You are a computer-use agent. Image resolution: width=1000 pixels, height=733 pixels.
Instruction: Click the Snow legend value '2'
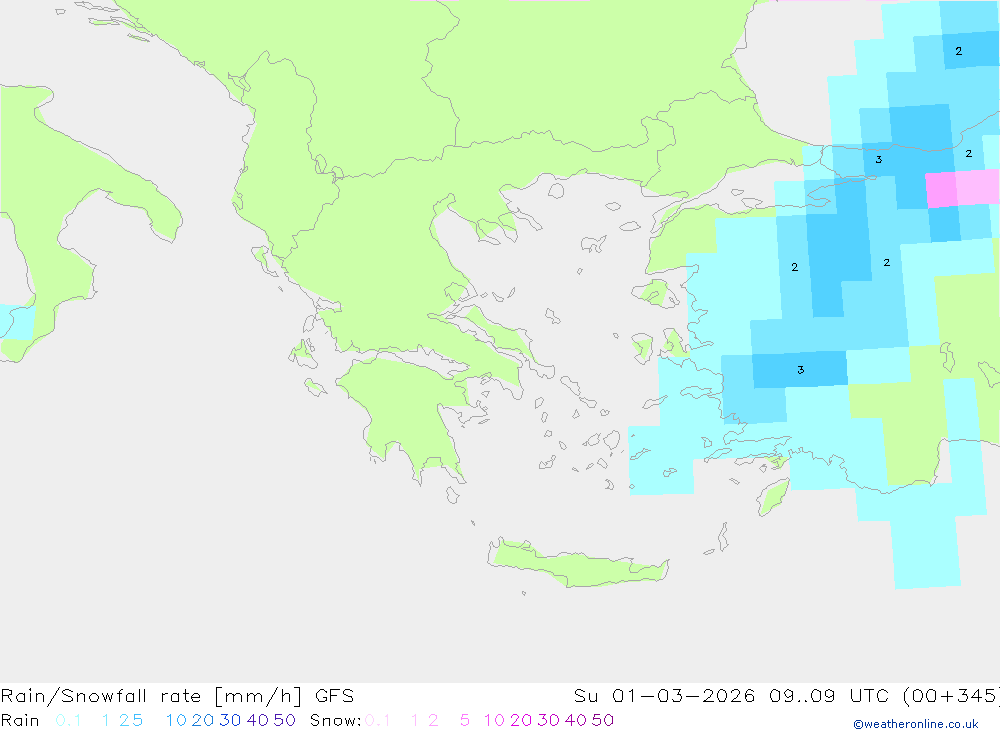point(433,720)
